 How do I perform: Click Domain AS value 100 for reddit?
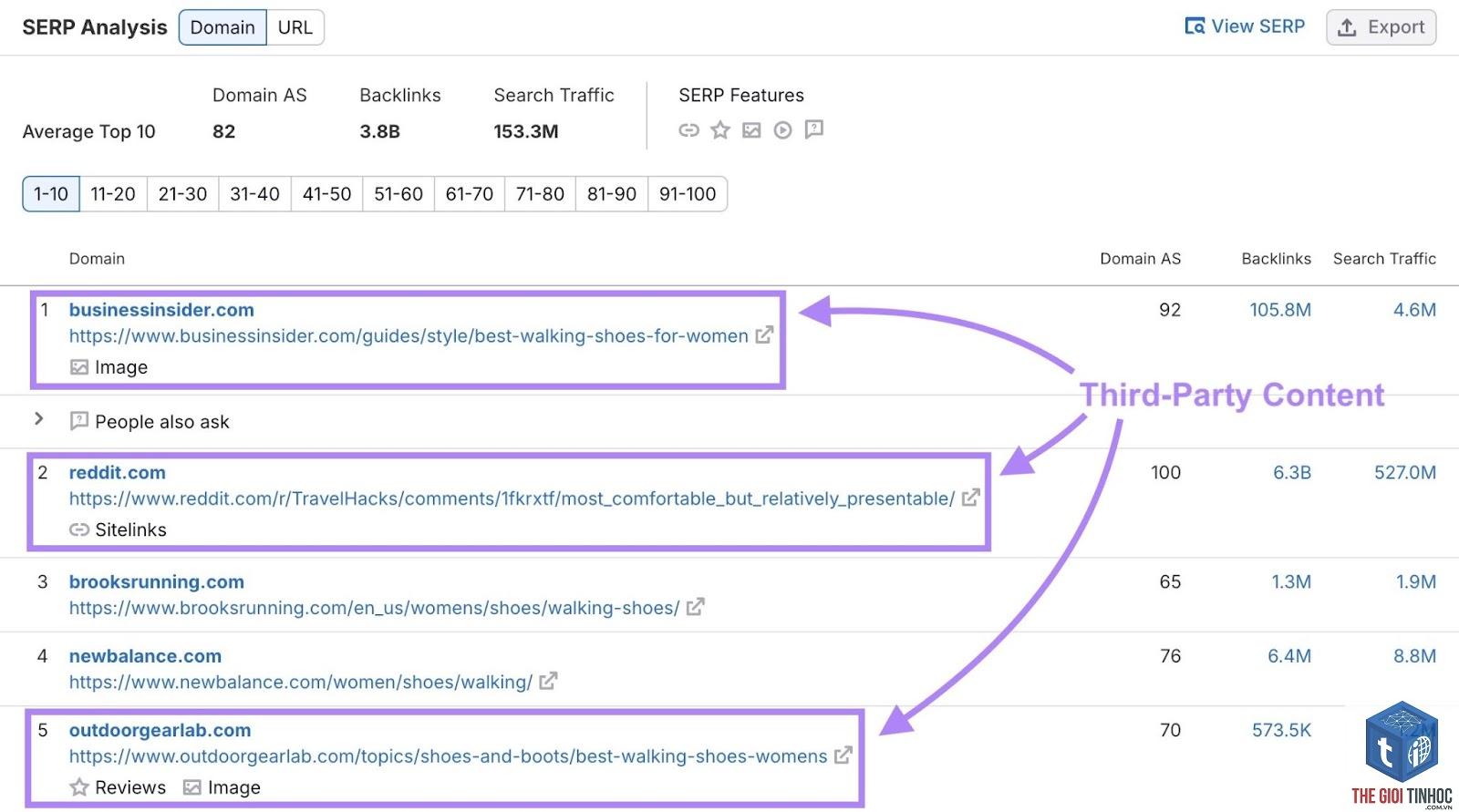click(1165, 472)
